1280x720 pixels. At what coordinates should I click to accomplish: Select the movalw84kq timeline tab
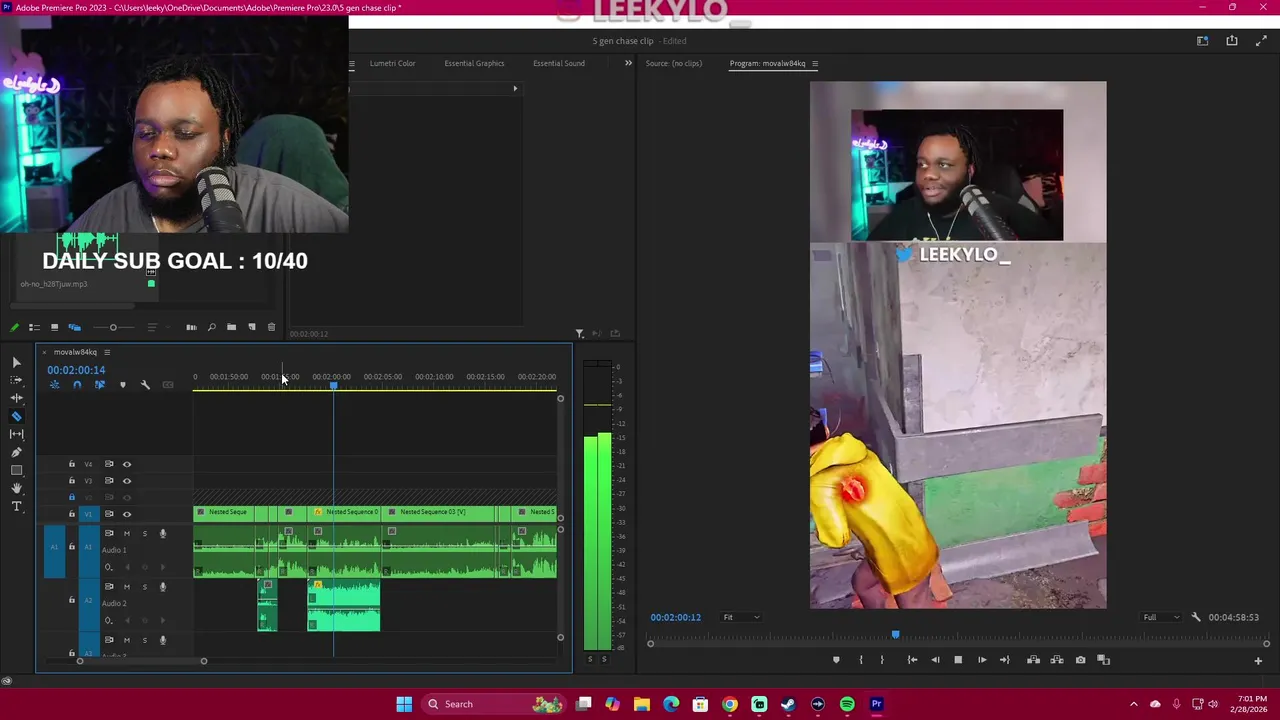click(x=75, y=352)
